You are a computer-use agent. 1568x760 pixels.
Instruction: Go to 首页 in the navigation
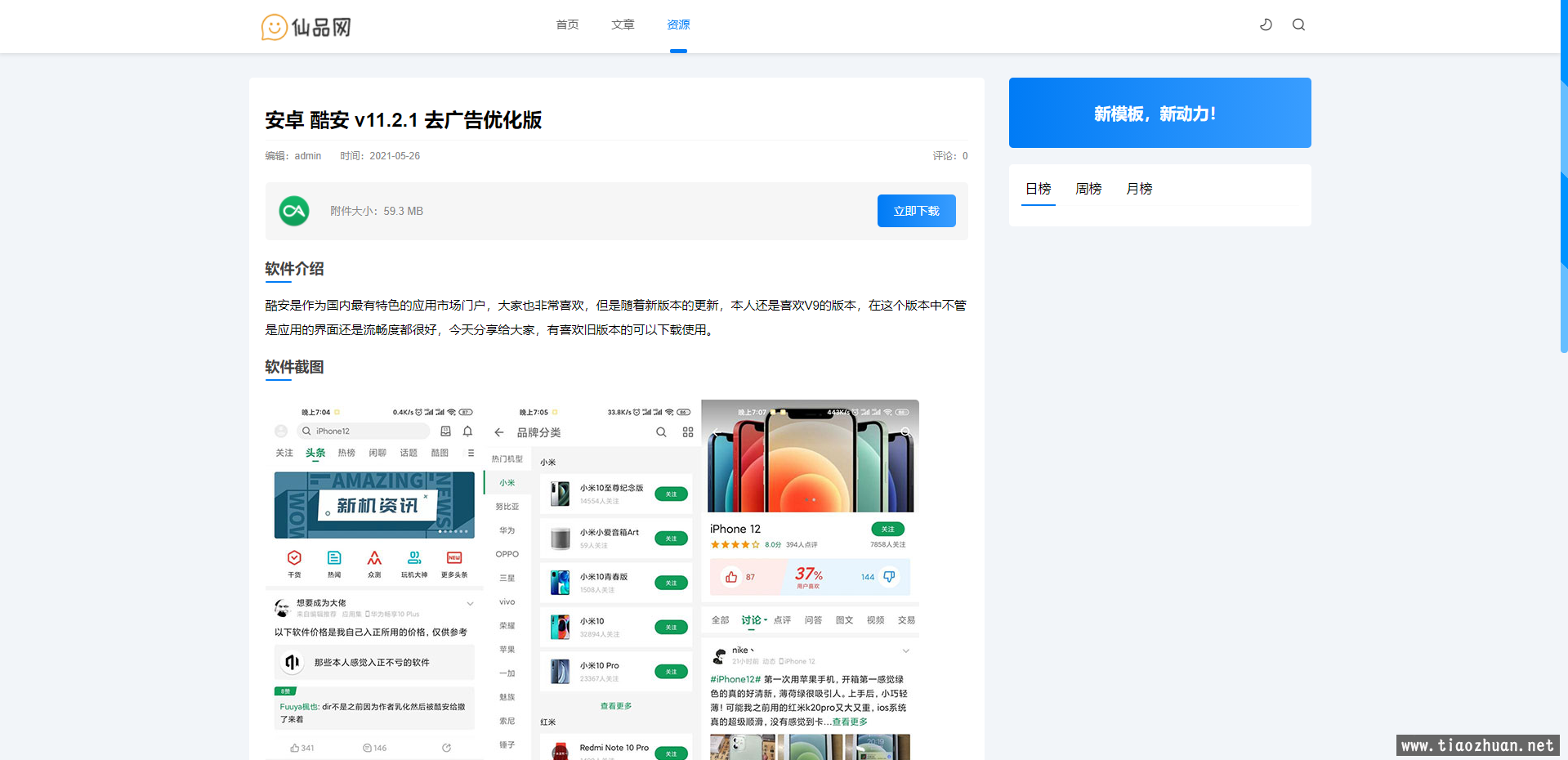click(x=567, y=25)
